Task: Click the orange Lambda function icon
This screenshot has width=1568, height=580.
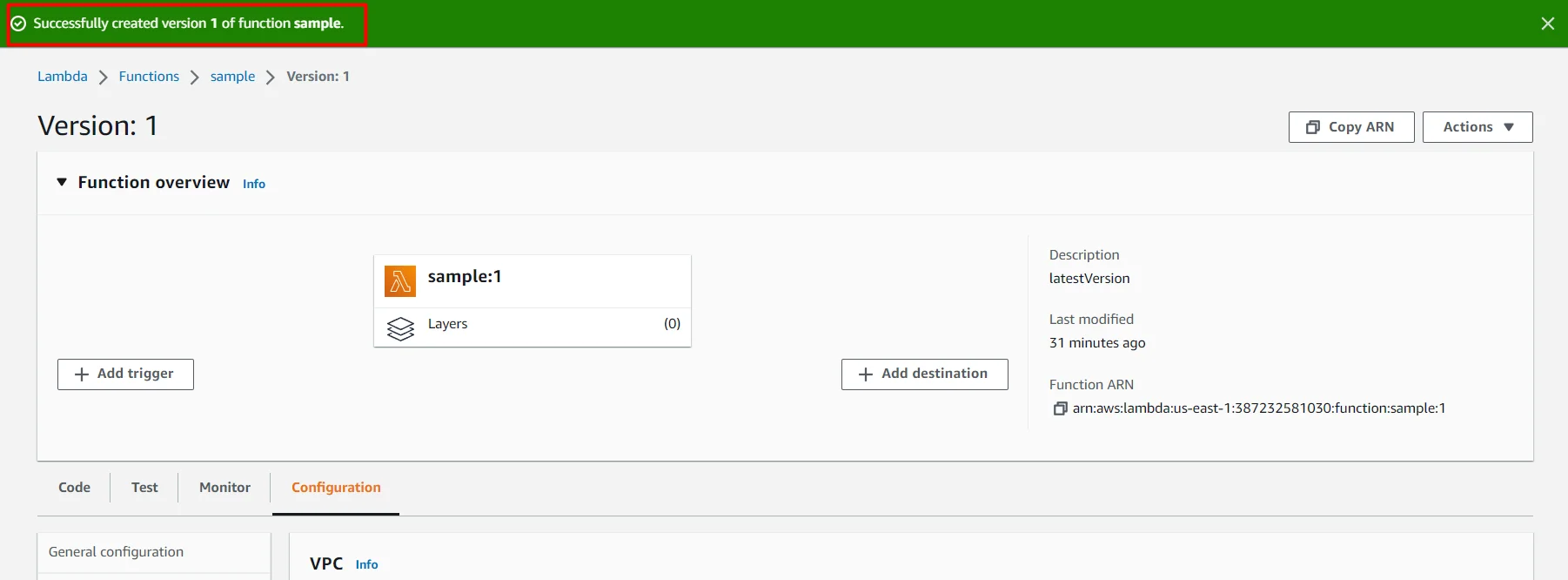Action: [x=400, y=281]
